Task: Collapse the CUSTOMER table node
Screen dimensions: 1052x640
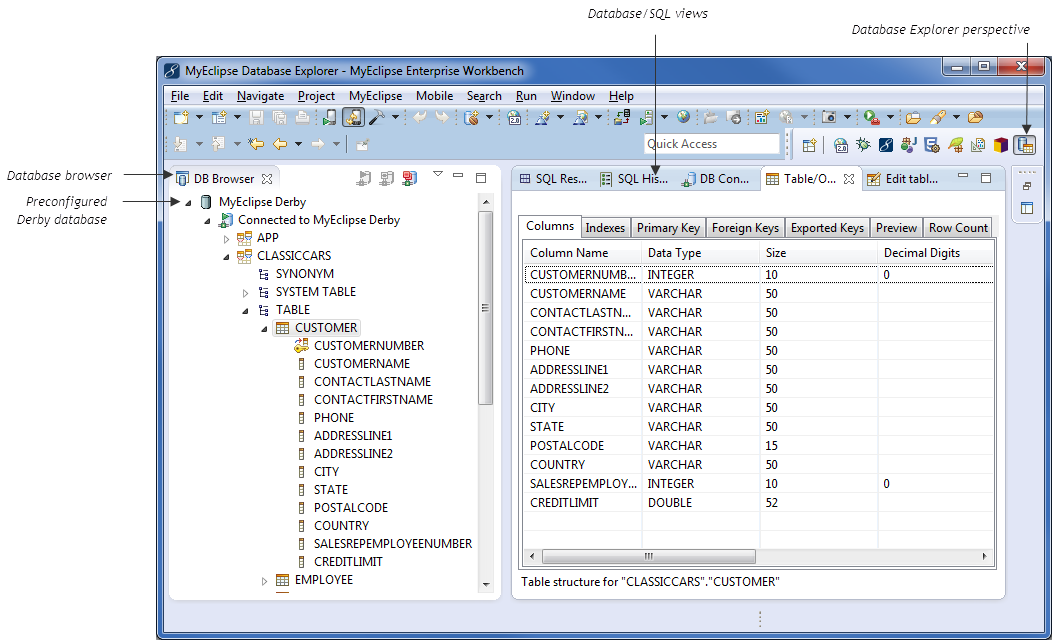Action: click(x=265, y=328)
